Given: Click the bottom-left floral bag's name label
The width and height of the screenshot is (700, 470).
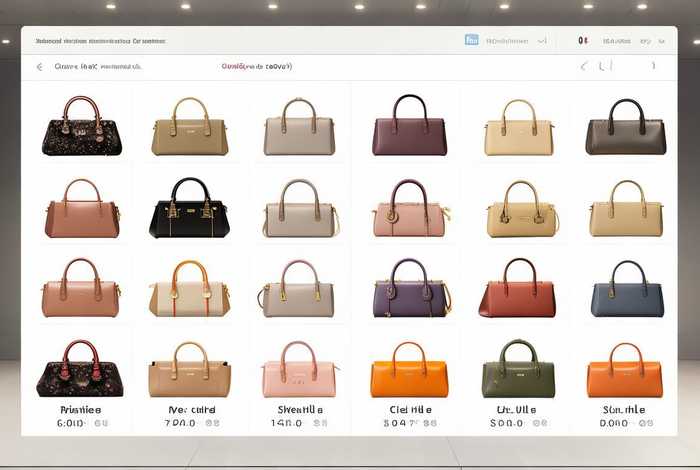Looking at the screenshot, I should coord(80,410).
